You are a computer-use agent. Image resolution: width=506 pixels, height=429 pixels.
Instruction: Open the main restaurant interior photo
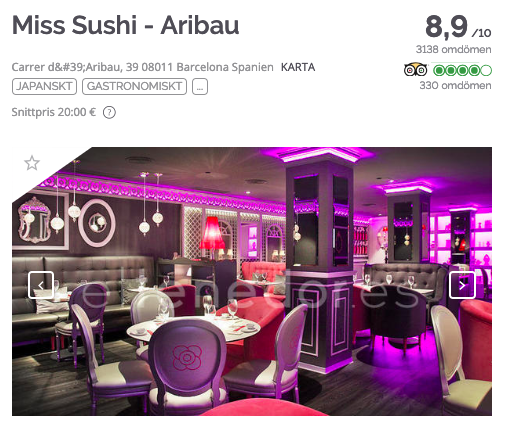(252, 281)
